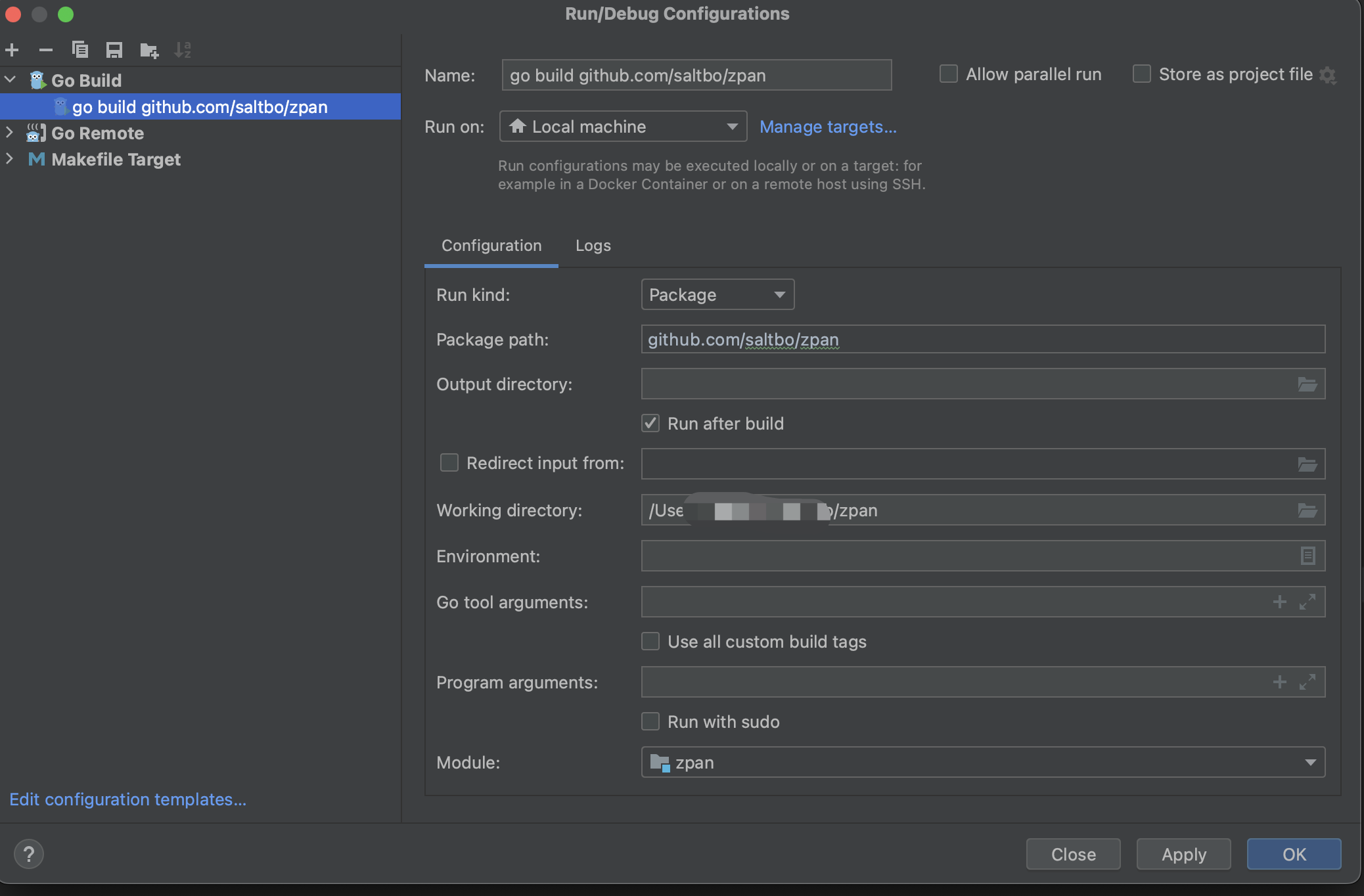Screen dimensions: 1364x896
Task: Click plus icon in Go tool arguments
Action: [x=1279, y=602]
